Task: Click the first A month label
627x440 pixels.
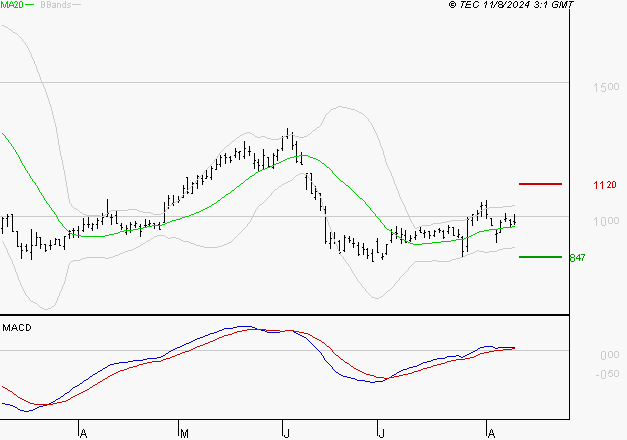Action: coord(83,434)
